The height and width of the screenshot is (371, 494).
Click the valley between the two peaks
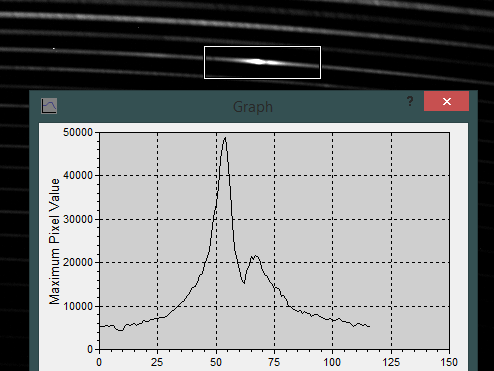244,283
